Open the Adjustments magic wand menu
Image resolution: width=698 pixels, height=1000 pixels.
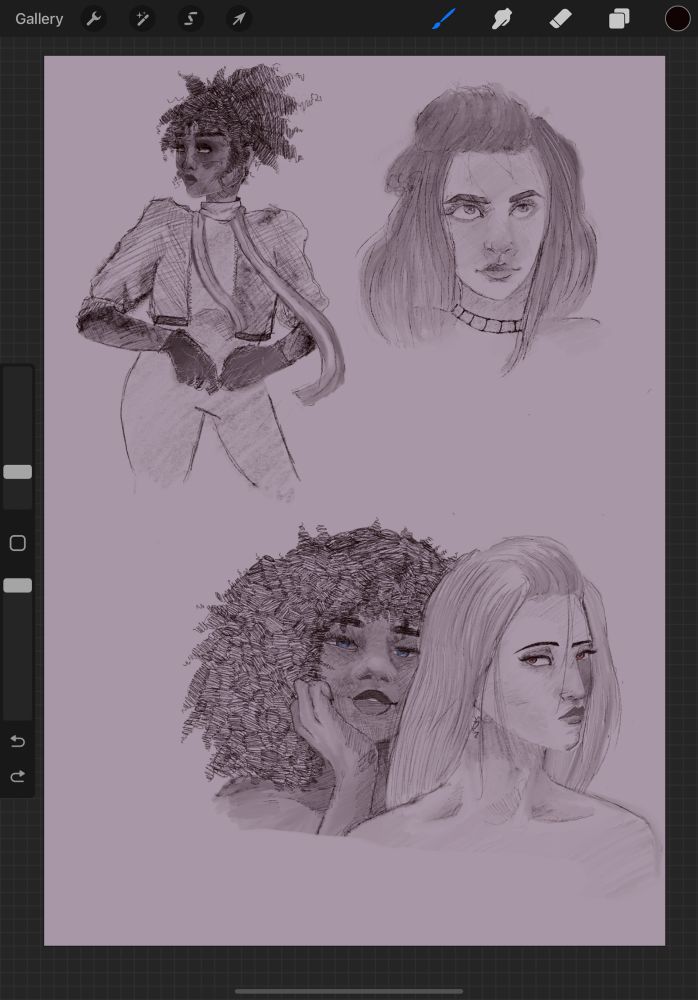[x=142, y=19]
